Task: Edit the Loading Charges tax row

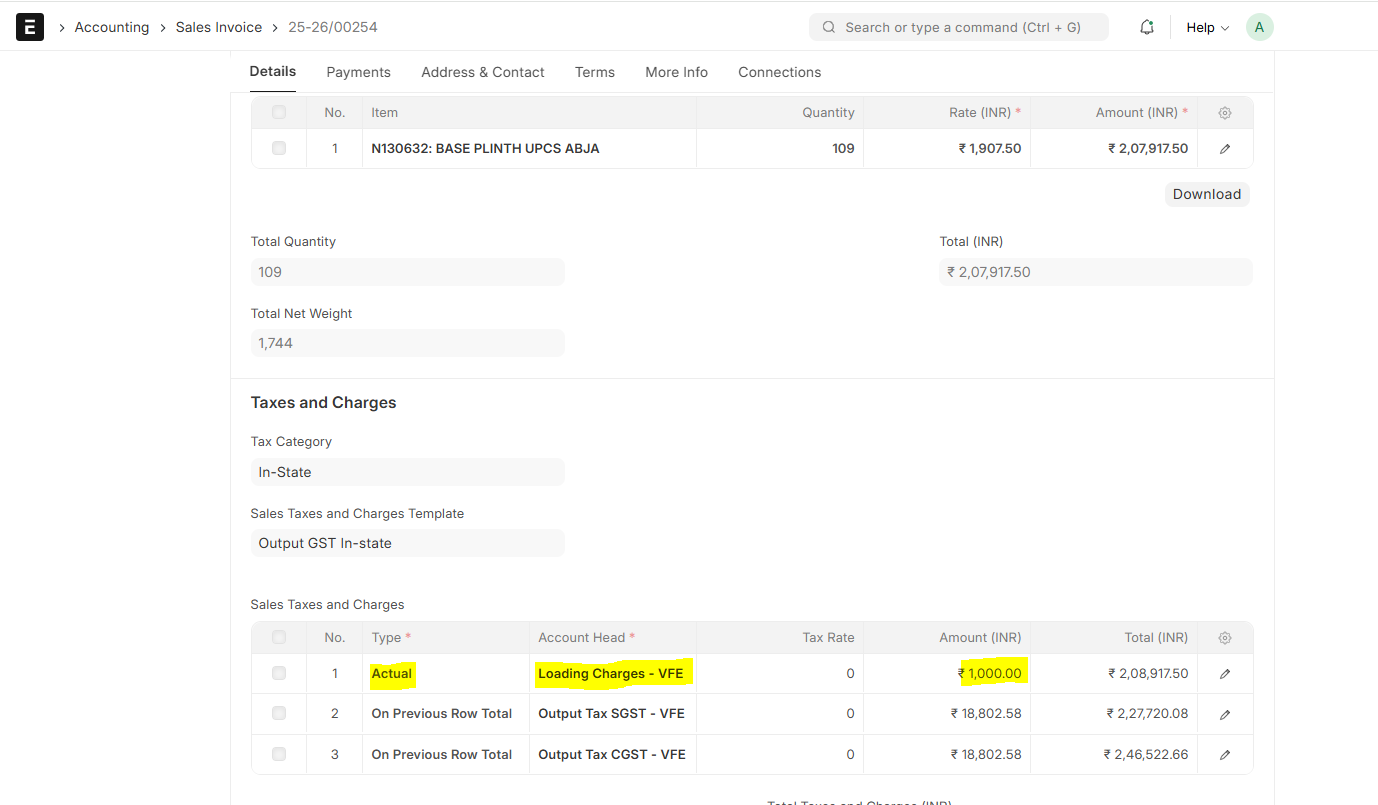Action: (x=1225, y=673)
